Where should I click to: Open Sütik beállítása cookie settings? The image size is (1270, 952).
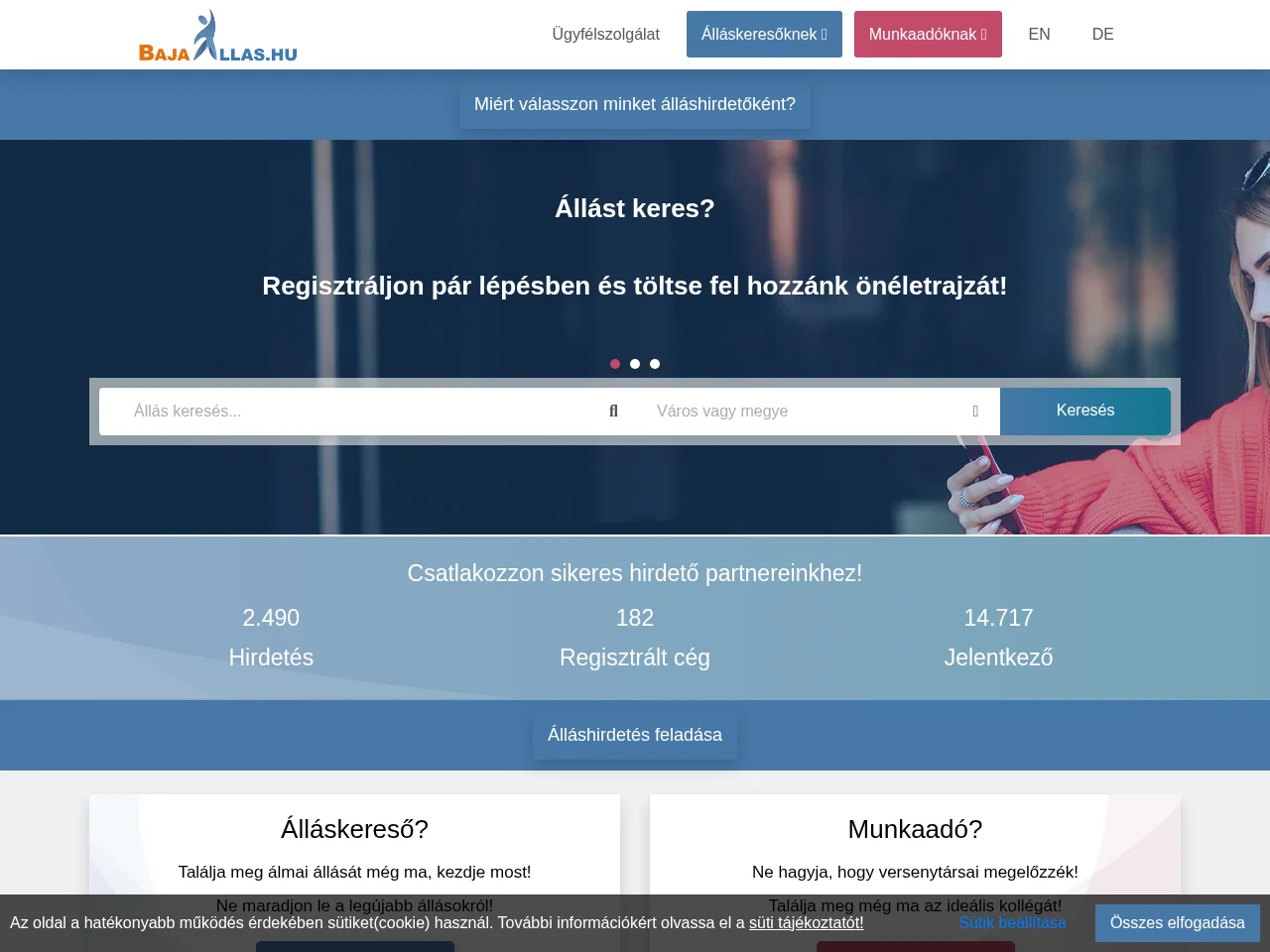(x=1012, y=922)
